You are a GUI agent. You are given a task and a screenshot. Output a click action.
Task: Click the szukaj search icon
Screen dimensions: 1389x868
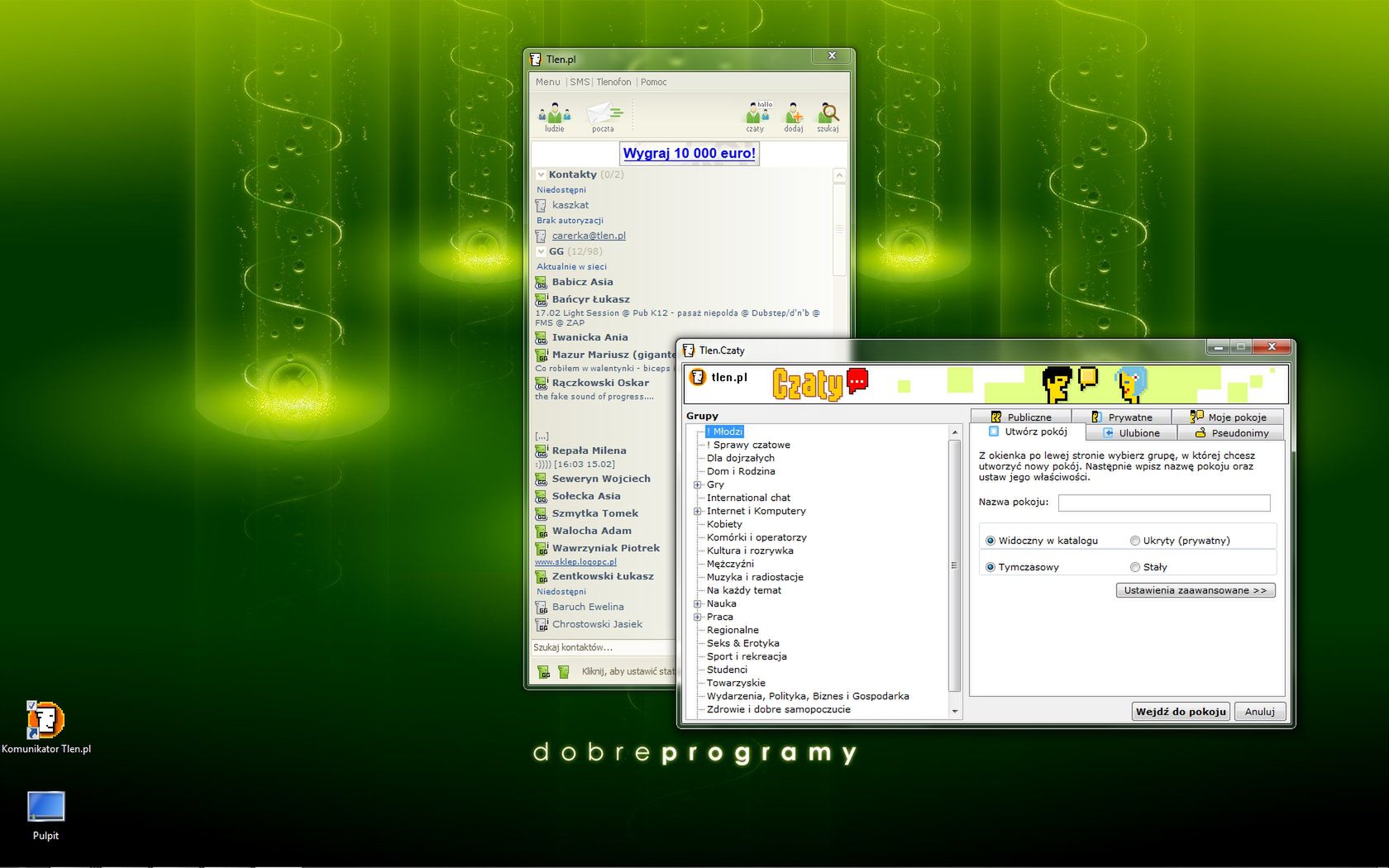click(828, 116)
